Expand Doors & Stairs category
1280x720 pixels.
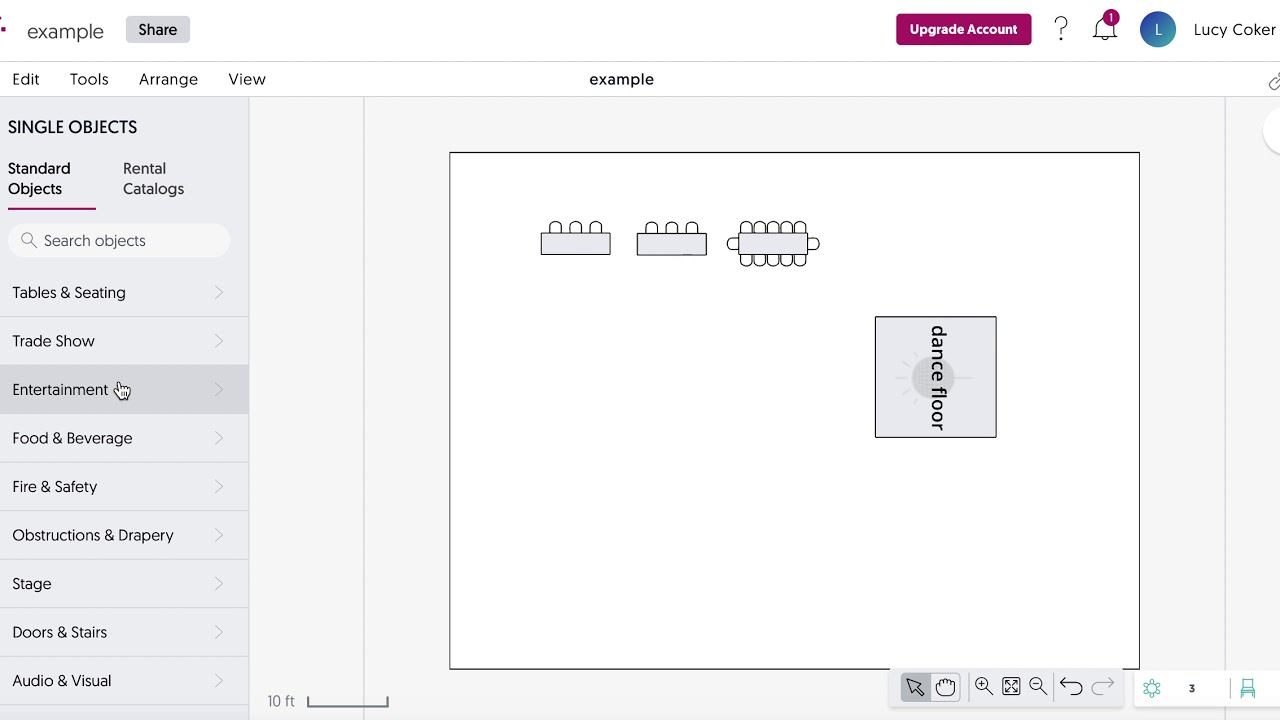tap(124, 632)
